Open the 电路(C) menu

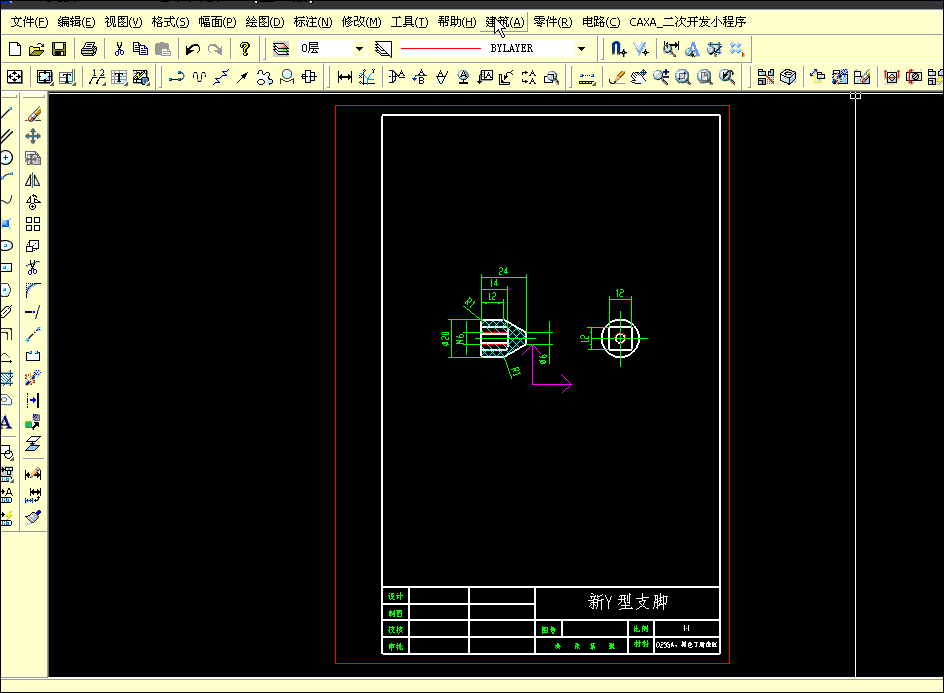[601, 22]
